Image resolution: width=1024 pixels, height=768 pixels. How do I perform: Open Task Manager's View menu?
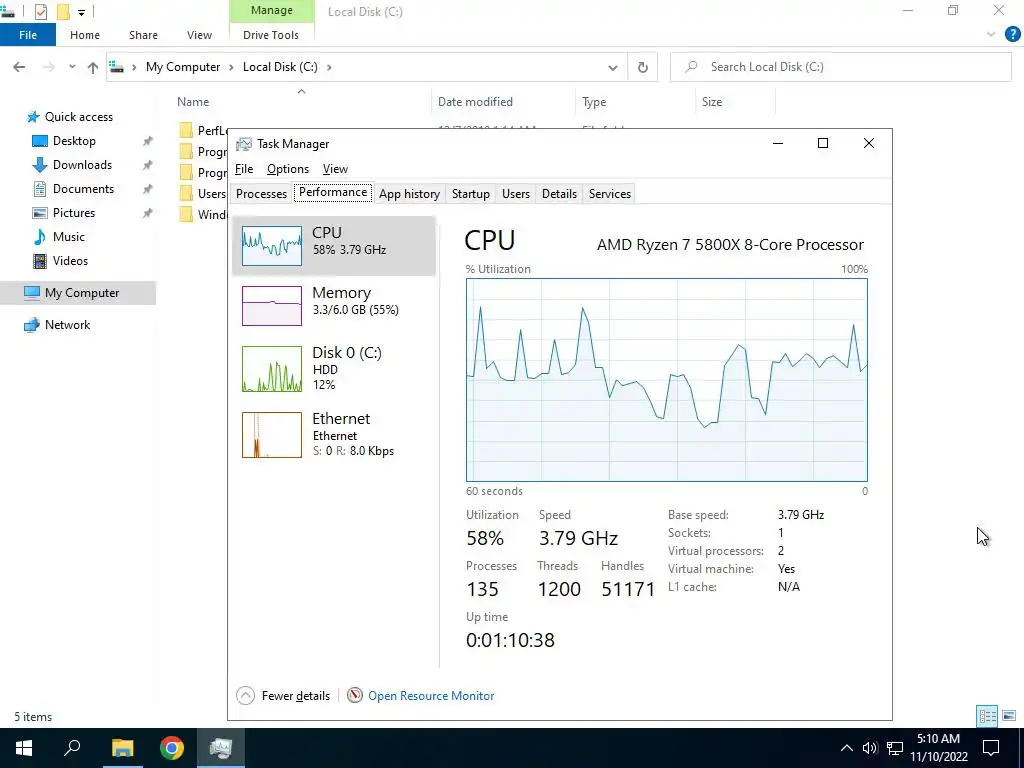pyautogui.click(x=335, y=169)
